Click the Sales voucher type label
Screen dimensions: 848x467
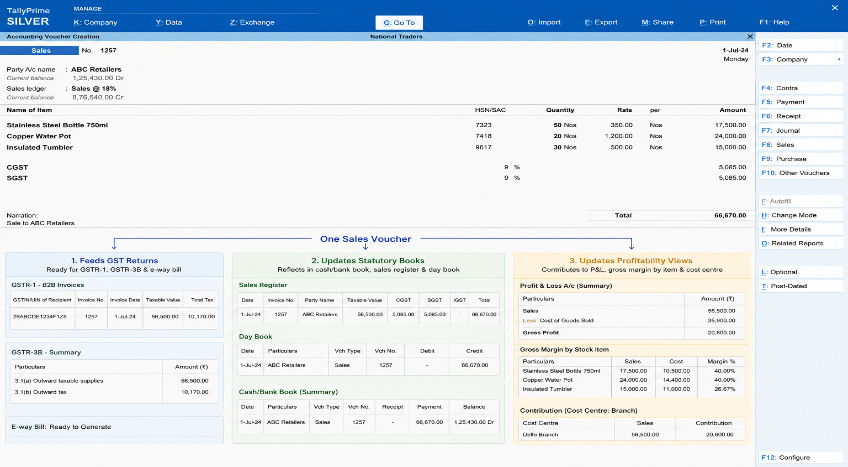coord(39,50)
